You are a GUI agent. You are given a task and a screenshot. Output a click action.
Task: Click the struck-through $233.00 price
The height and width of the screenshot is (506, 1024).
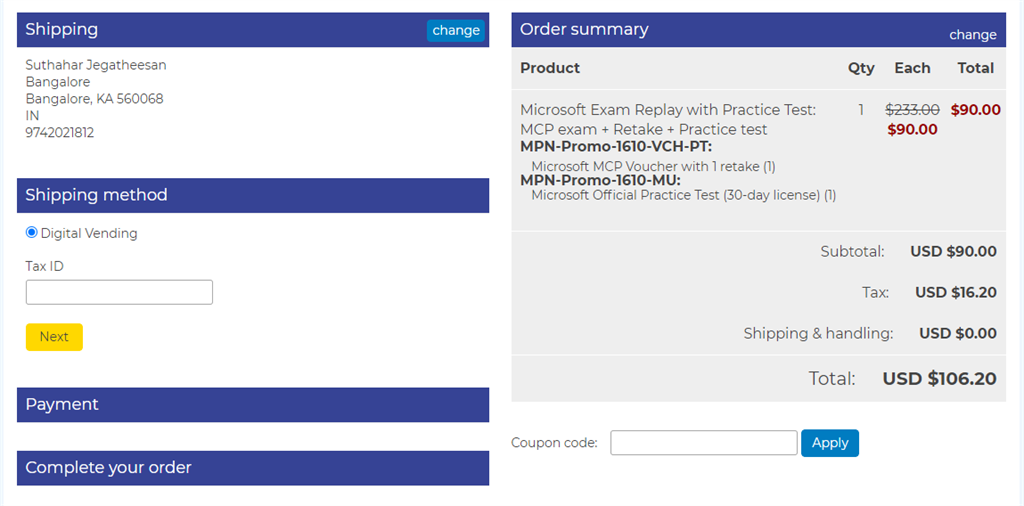coord(912,110)
